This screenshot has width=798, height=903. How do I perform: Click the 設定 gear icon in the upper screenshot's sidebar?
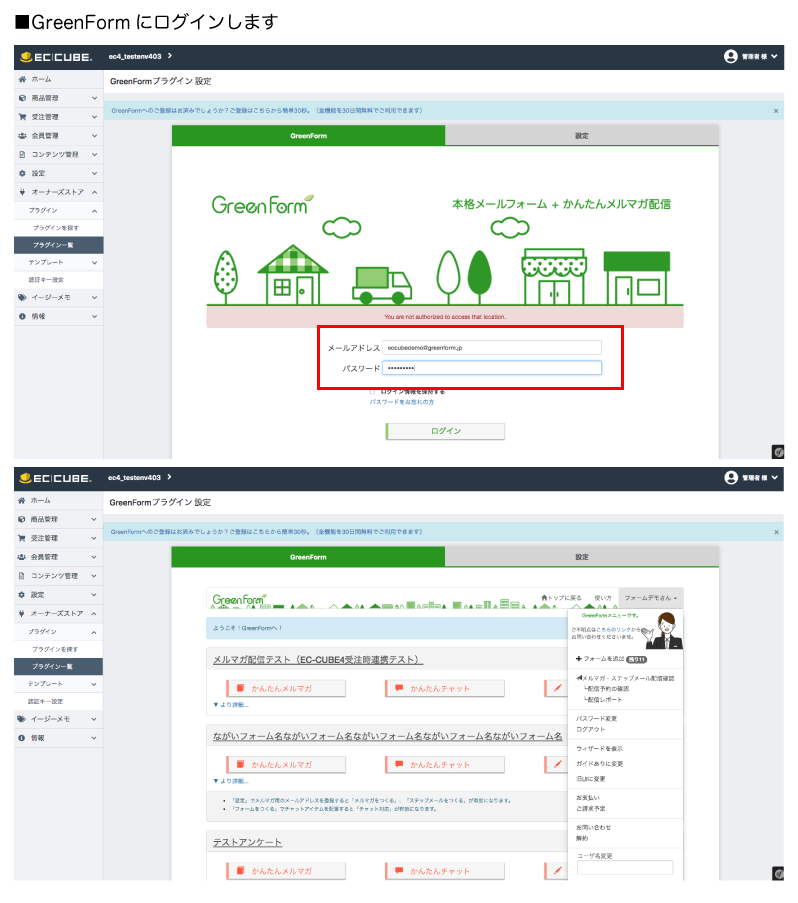coord(22,173)
